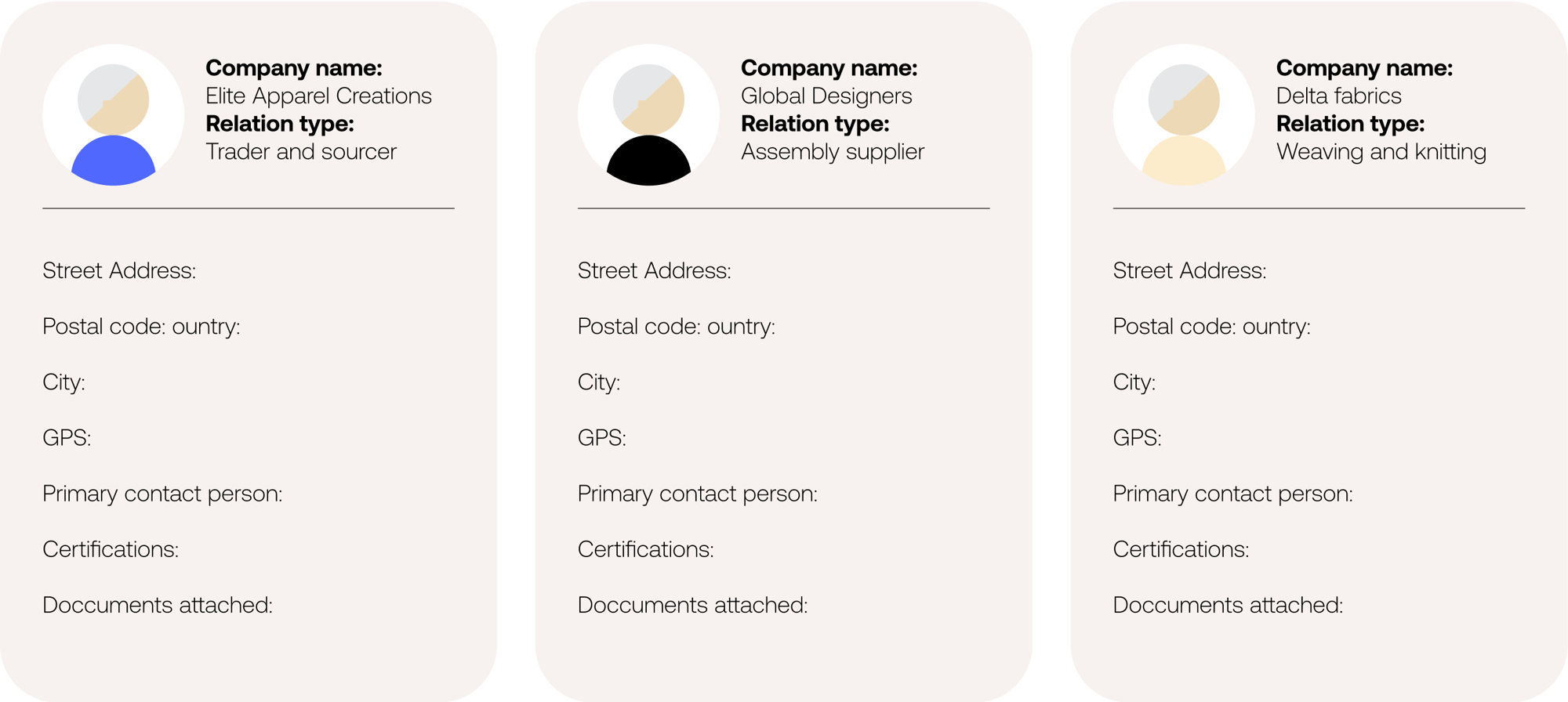Click GPS field in Delta fabrics card

pos(1137,438)
